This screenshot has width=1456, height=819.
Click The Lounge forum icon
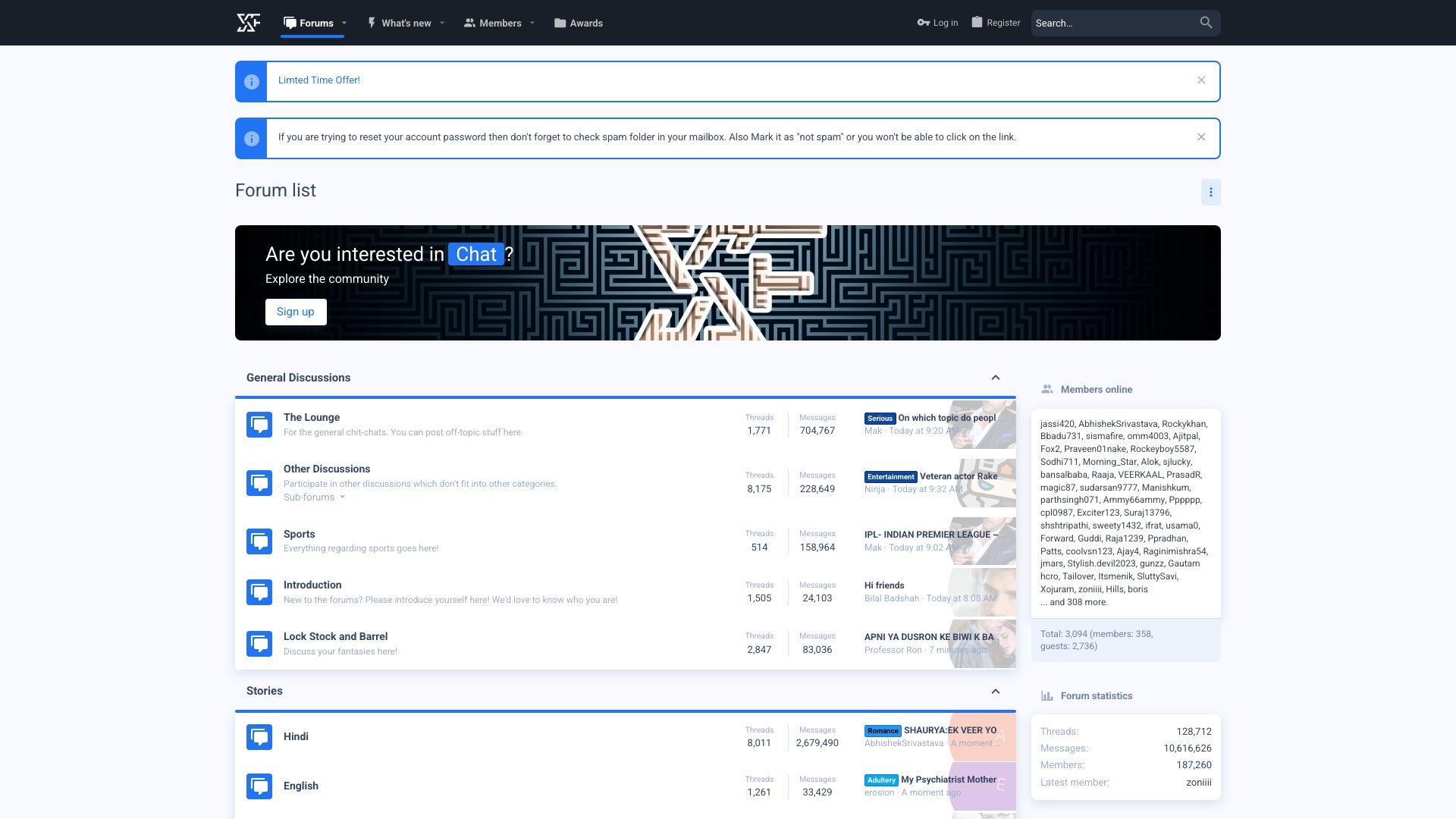(x=259, y=425)
